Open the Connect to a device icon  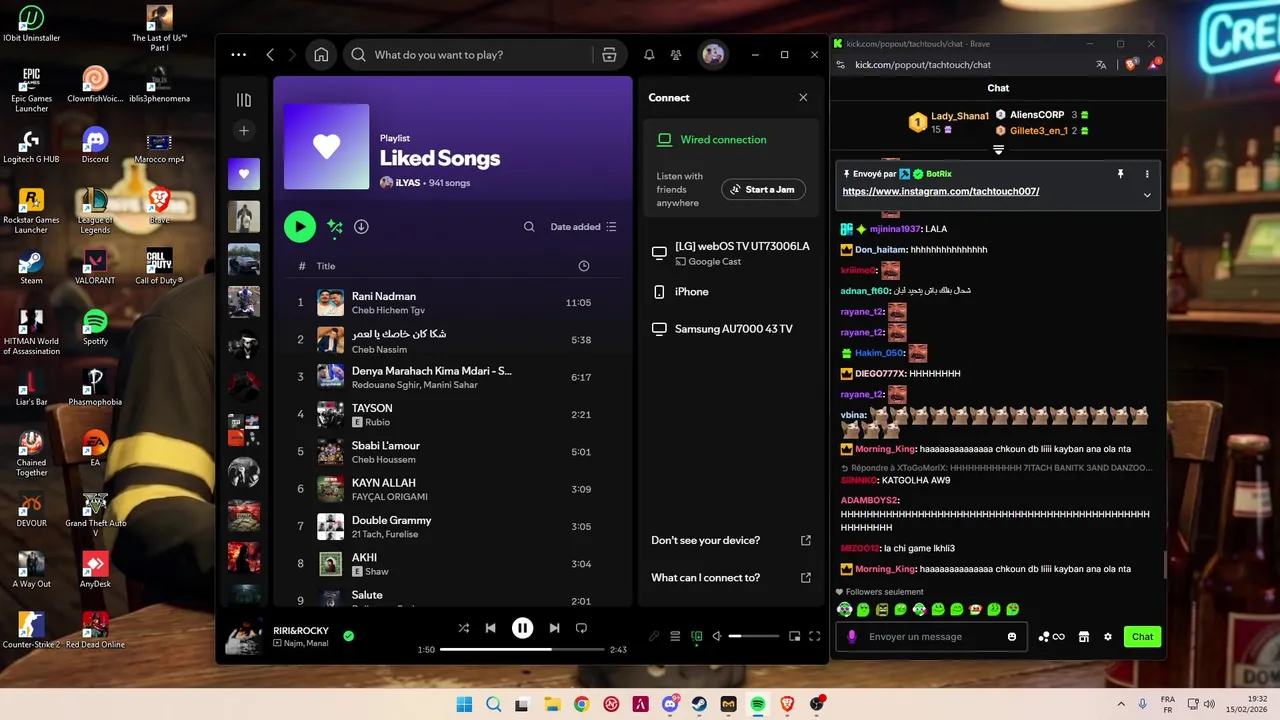coord(697,636)
